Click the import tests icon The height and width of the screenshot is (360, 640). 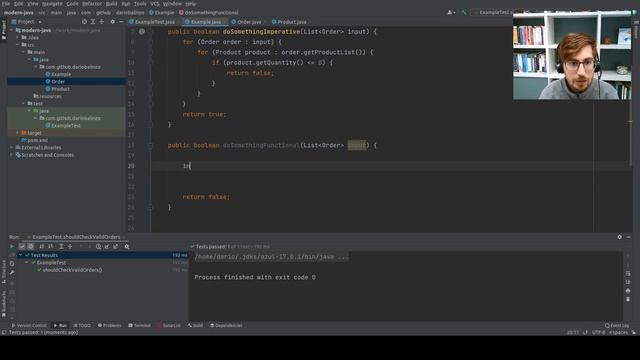pyautogui.click(x=107, y=247)
